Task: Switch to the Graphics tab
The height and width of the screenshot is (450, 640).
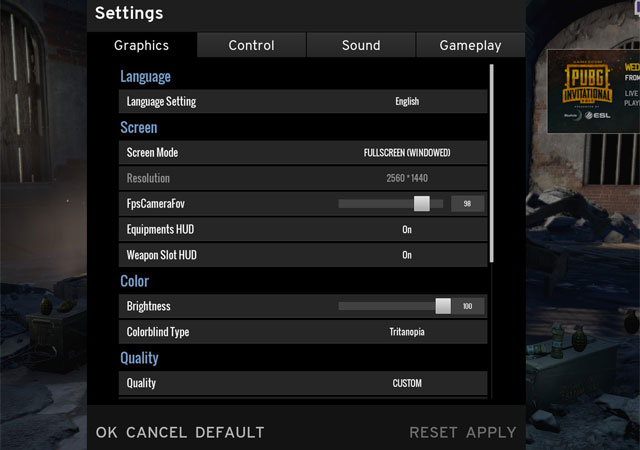Action: pyautogui.click(x=142, y=45)
